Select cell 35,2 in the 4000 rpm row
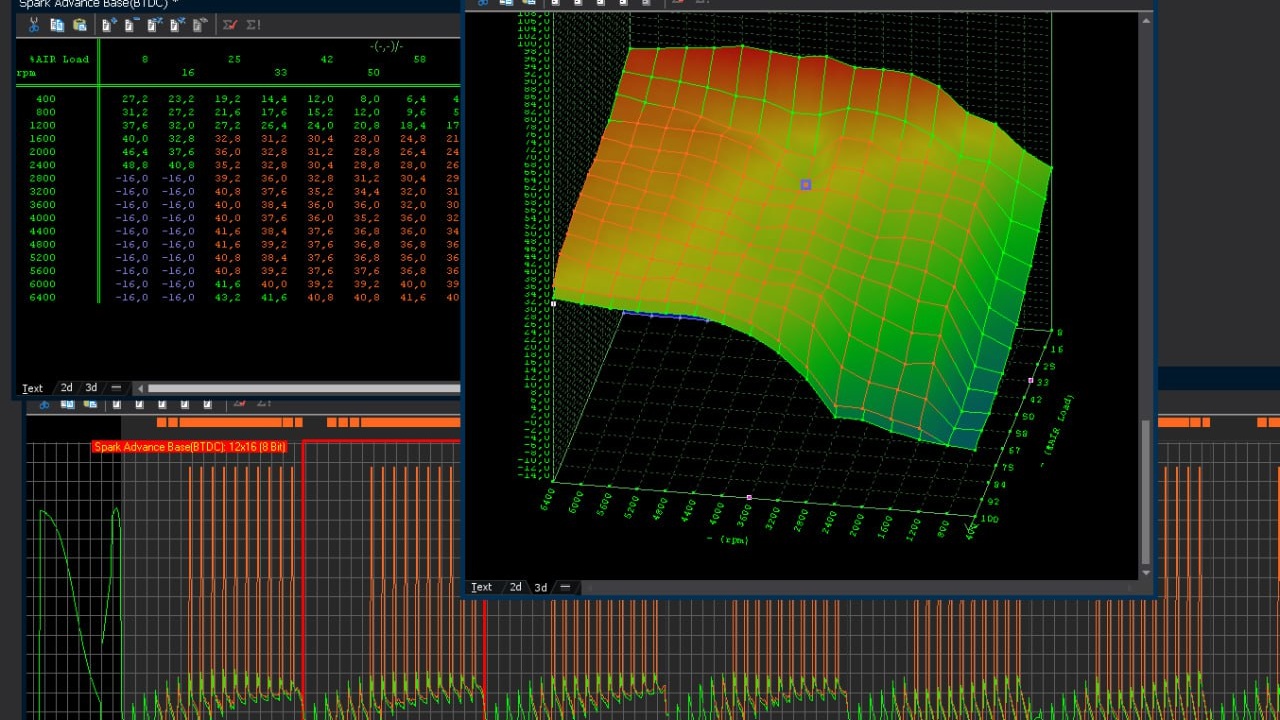 tap(367, 218)
